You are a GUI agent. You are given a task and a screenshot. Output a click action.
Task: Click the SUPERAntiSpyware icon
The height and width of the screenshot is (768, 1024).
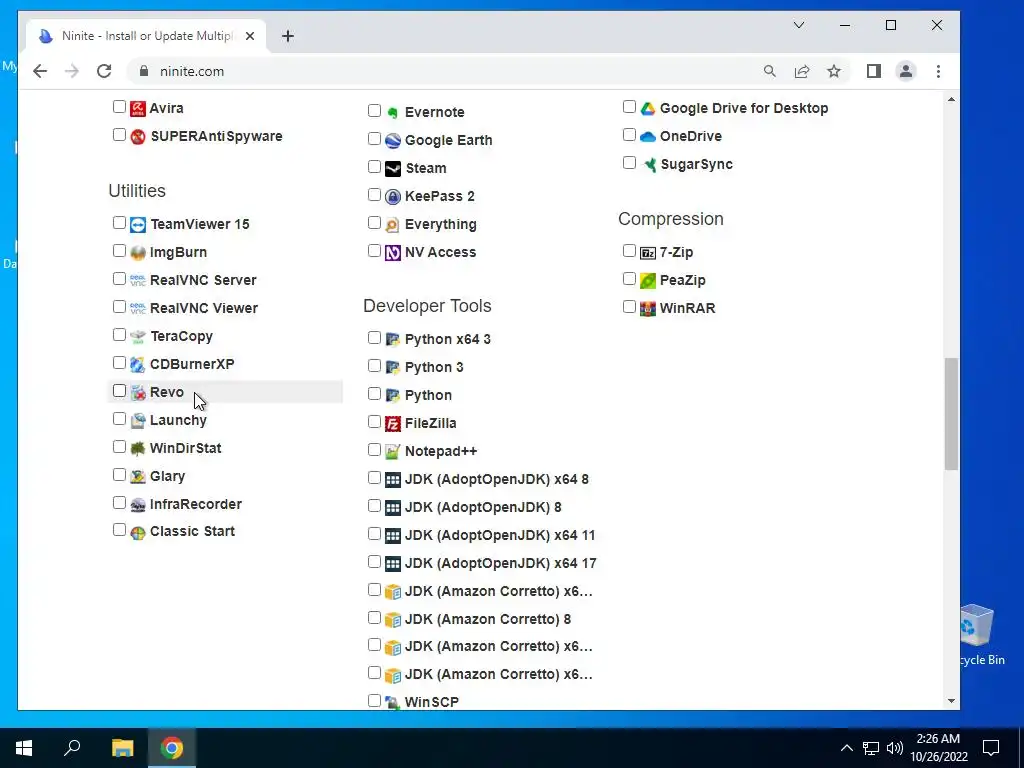138,136
